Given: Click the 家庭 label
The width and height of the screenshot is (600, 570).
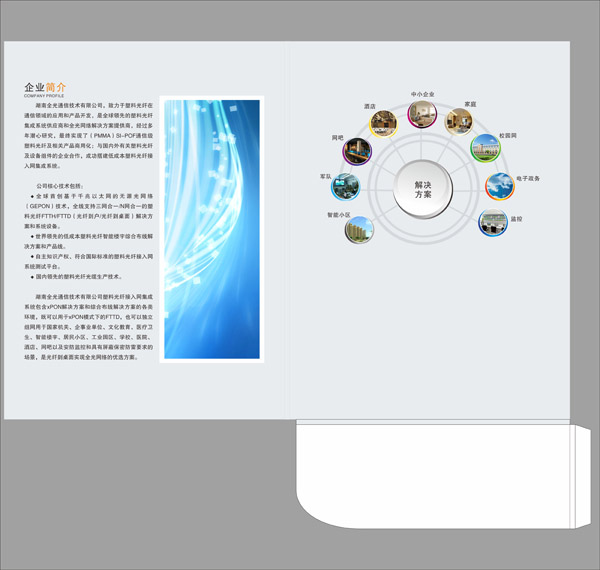Looking at the screenshot, I should tap(470, 104).
